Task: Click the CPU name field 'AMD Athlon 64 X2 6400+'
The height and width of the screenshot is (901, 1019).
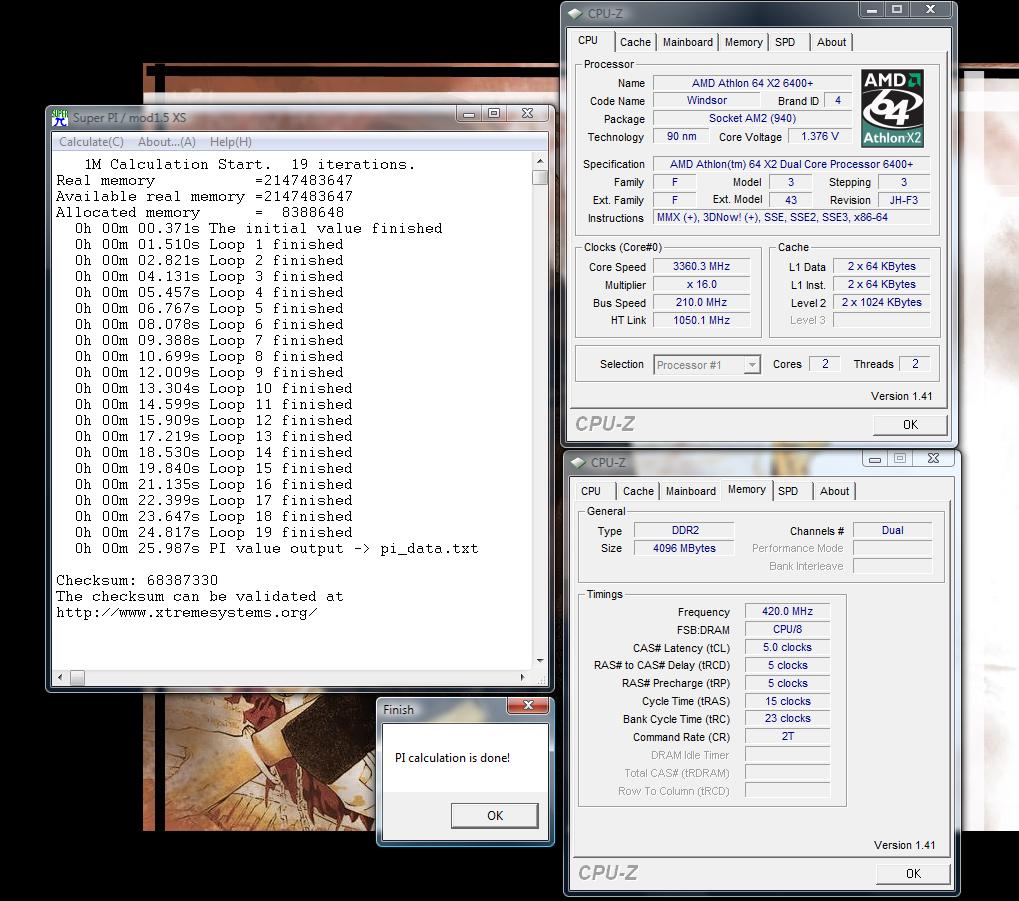Action: tap(752, 83)
